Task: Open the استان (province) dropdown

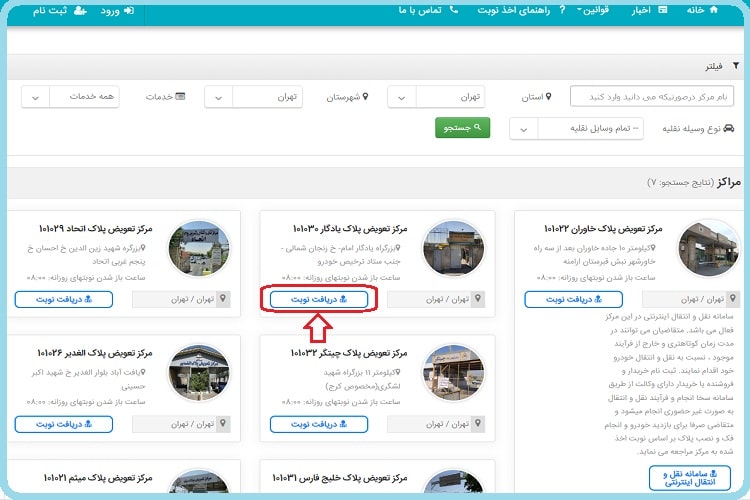Action: pos(436,97)
